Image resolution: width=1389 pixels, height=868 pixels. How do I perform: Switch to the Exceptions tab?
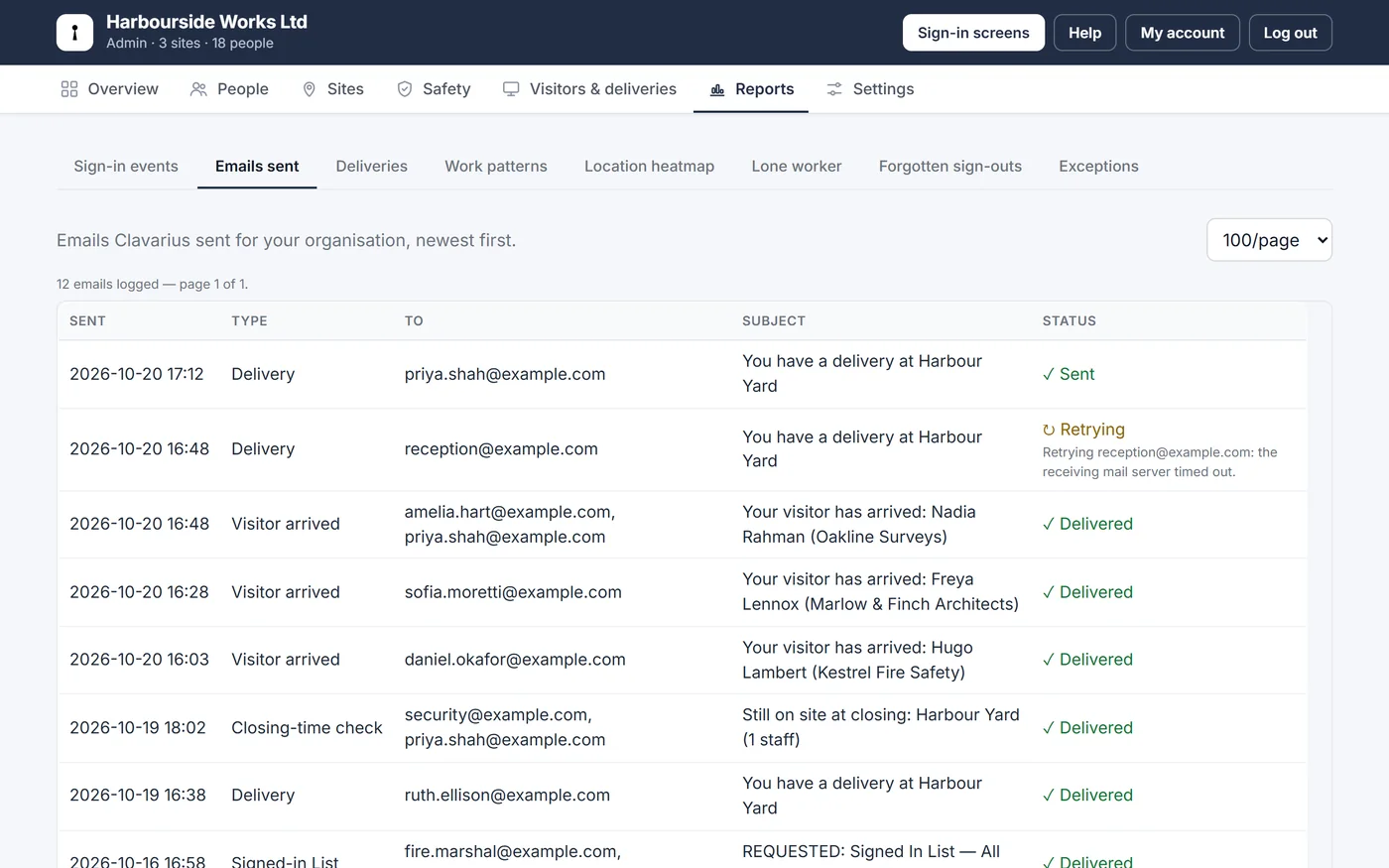coord(1098,167)
